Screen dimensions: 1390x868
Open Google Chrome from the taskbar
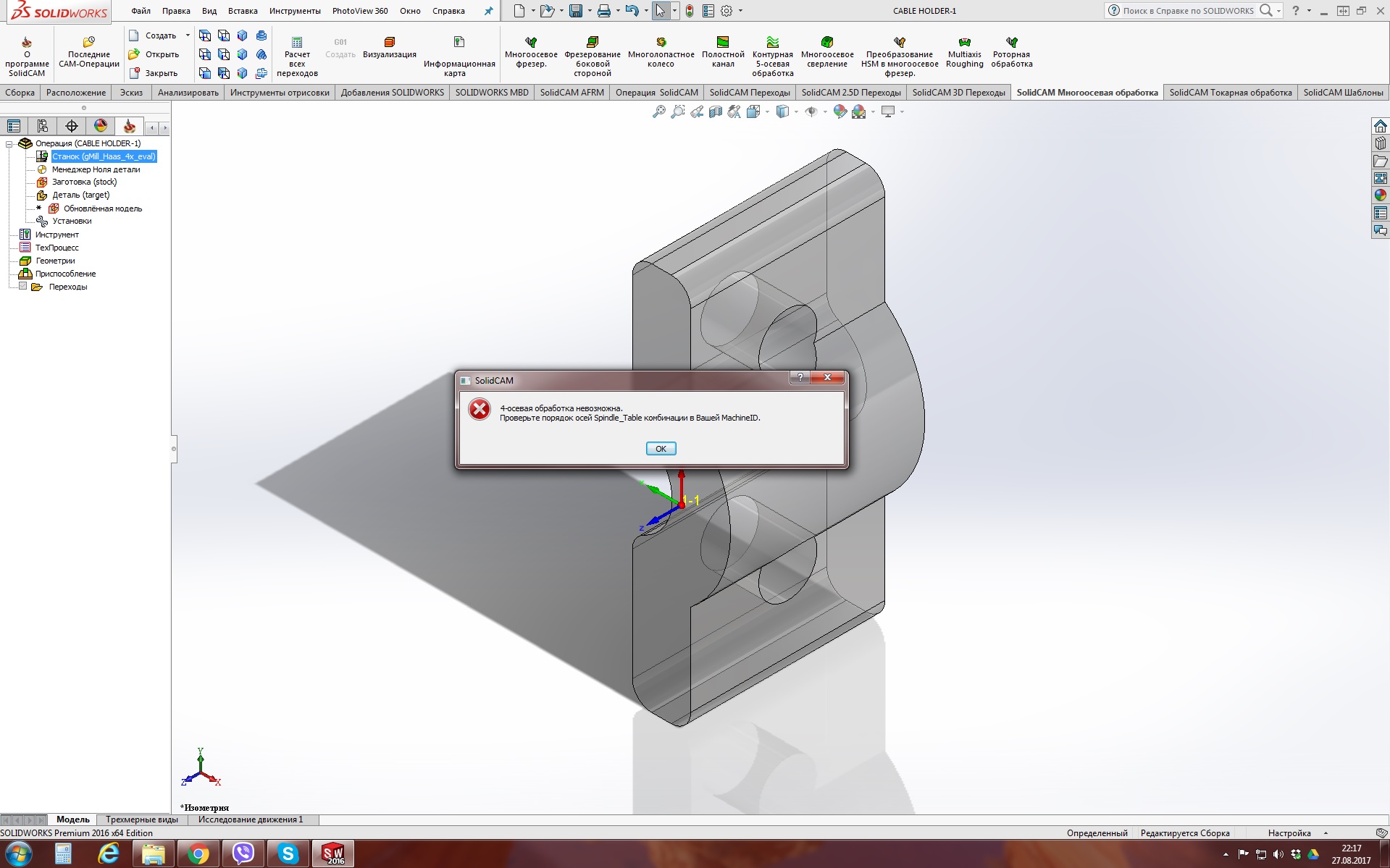coord(198,854)
